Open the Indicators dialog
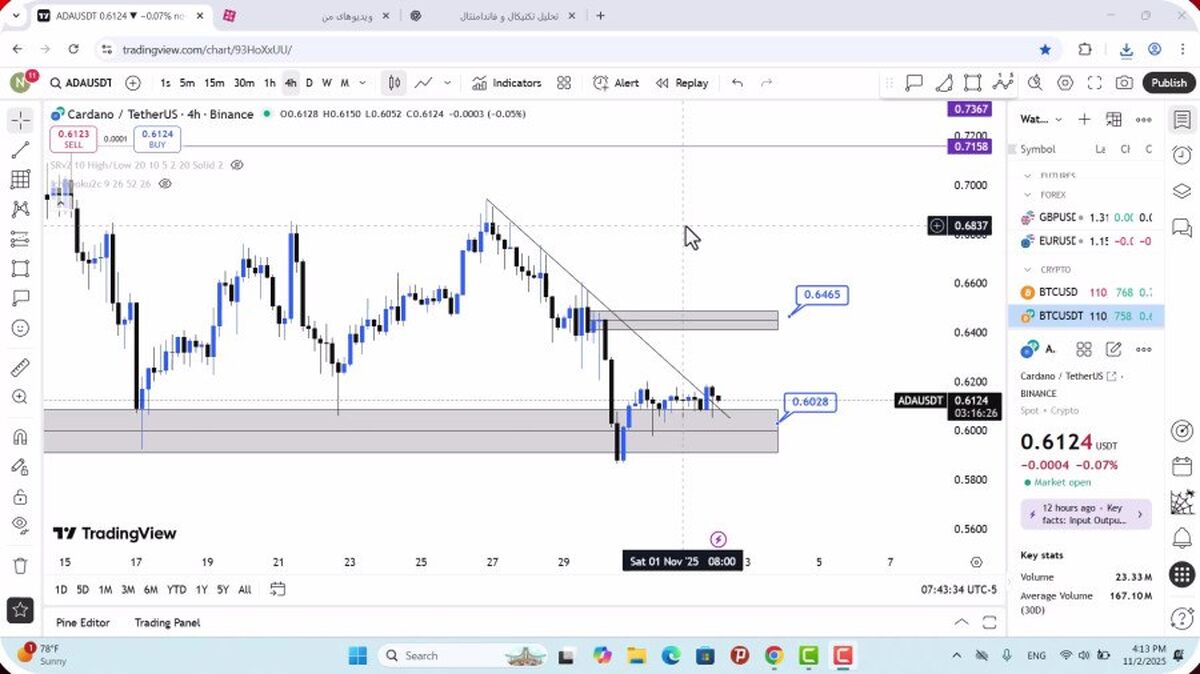This screenshot has height=674, width=1200. [506, 83]
